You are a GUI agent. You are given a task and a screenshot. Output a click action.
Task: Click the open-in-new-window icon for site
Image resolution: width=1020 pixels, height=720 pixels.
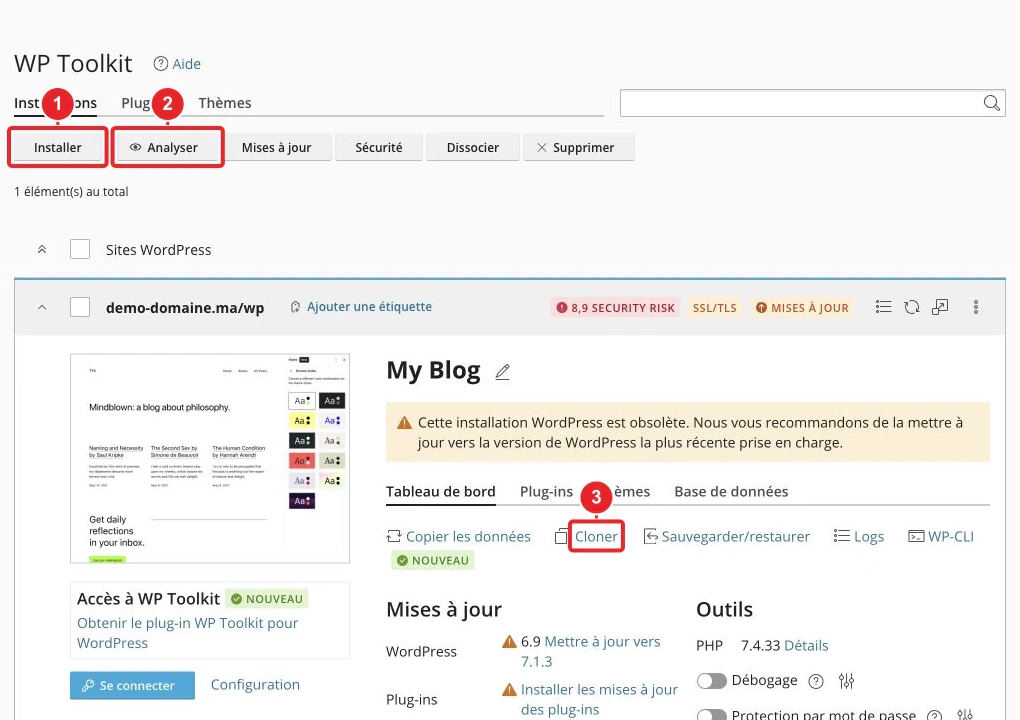click(940, 306)
